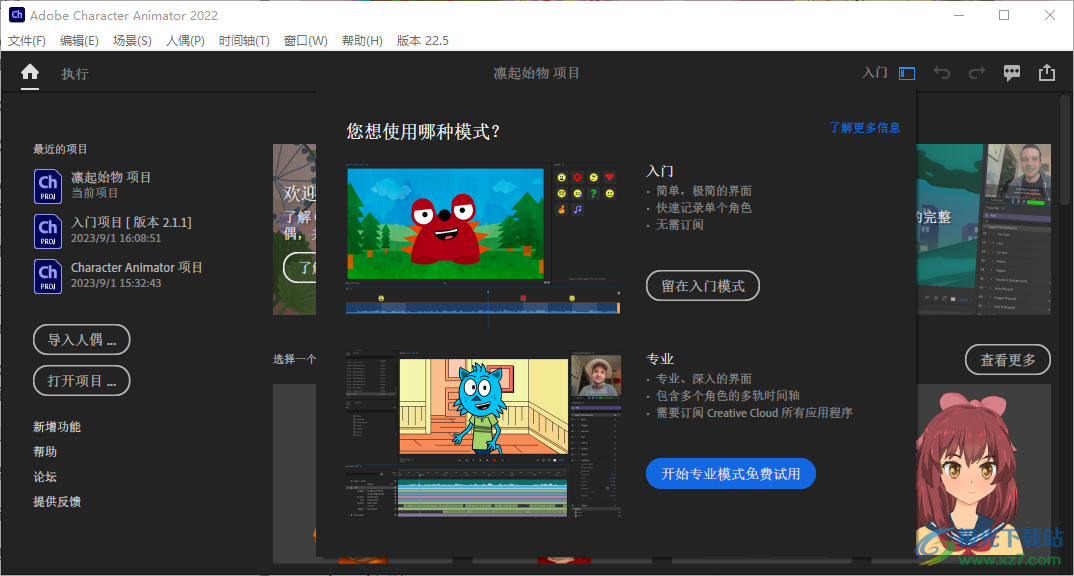The width and height of the screenshot is (1074, 576).
Task: Click the 凛起始物 项目 project icon
Action: [47, 185]
